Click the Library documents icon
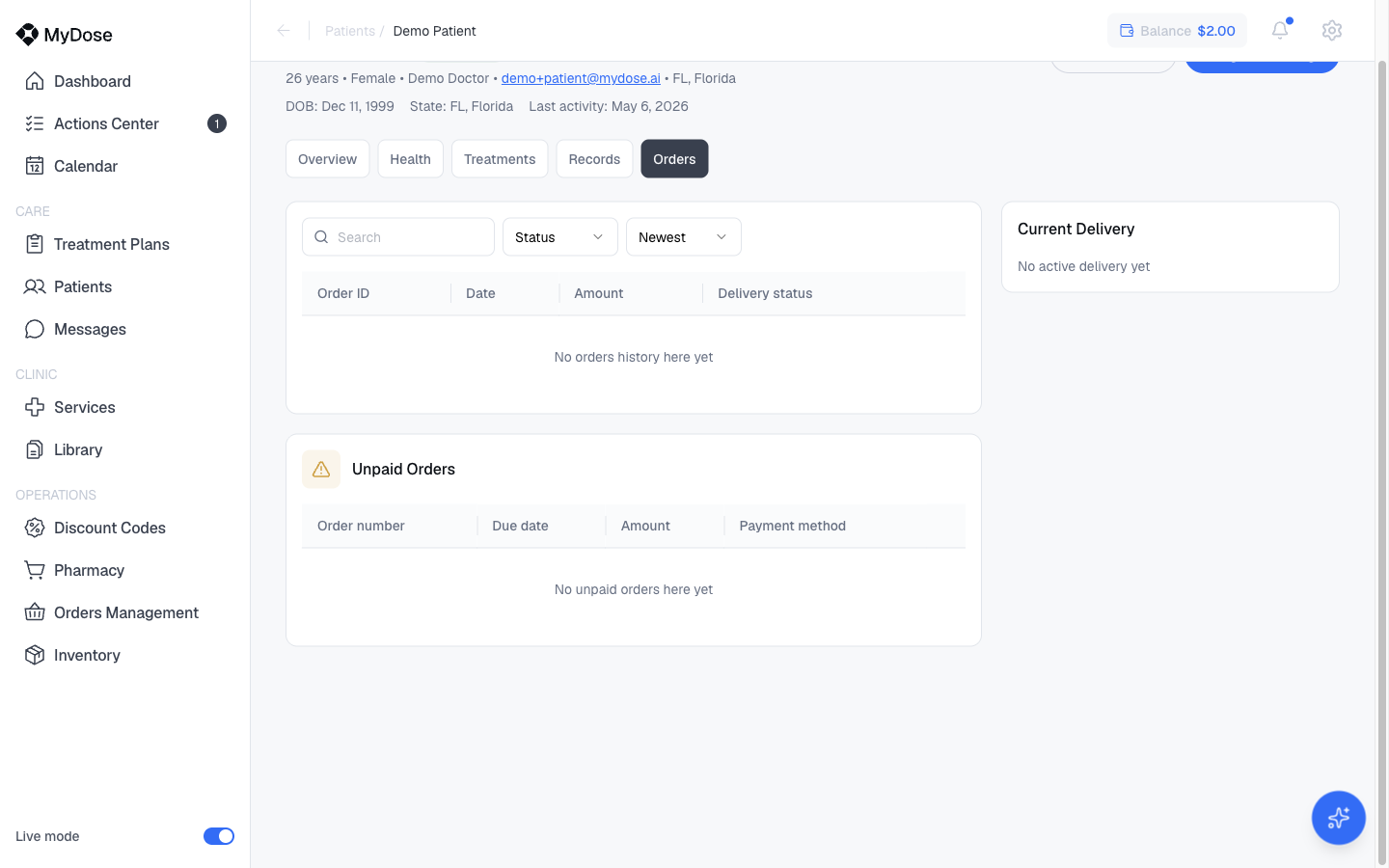The width and height of the screenshot is (1389, 868). coord(35,449)
